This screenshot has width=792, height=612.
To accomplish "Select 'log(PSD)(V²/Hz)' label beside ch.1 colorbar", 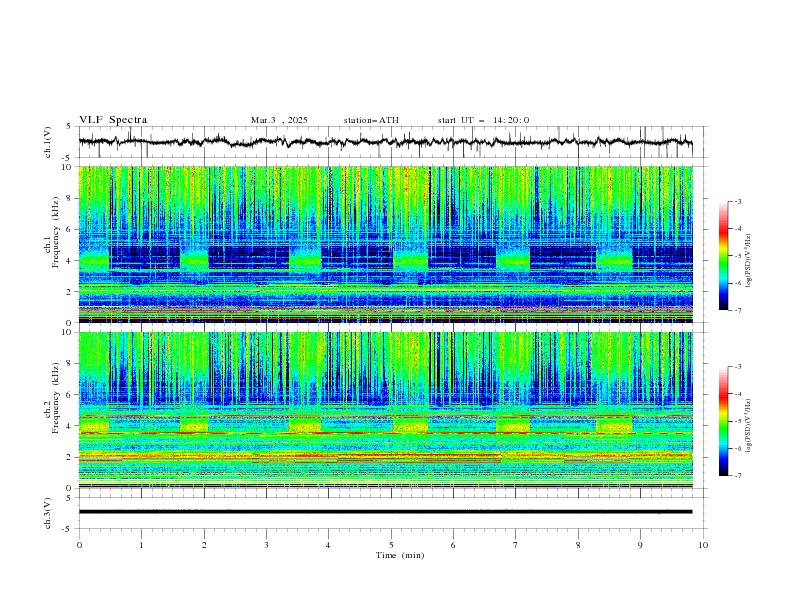I will (x=748, y=261).
